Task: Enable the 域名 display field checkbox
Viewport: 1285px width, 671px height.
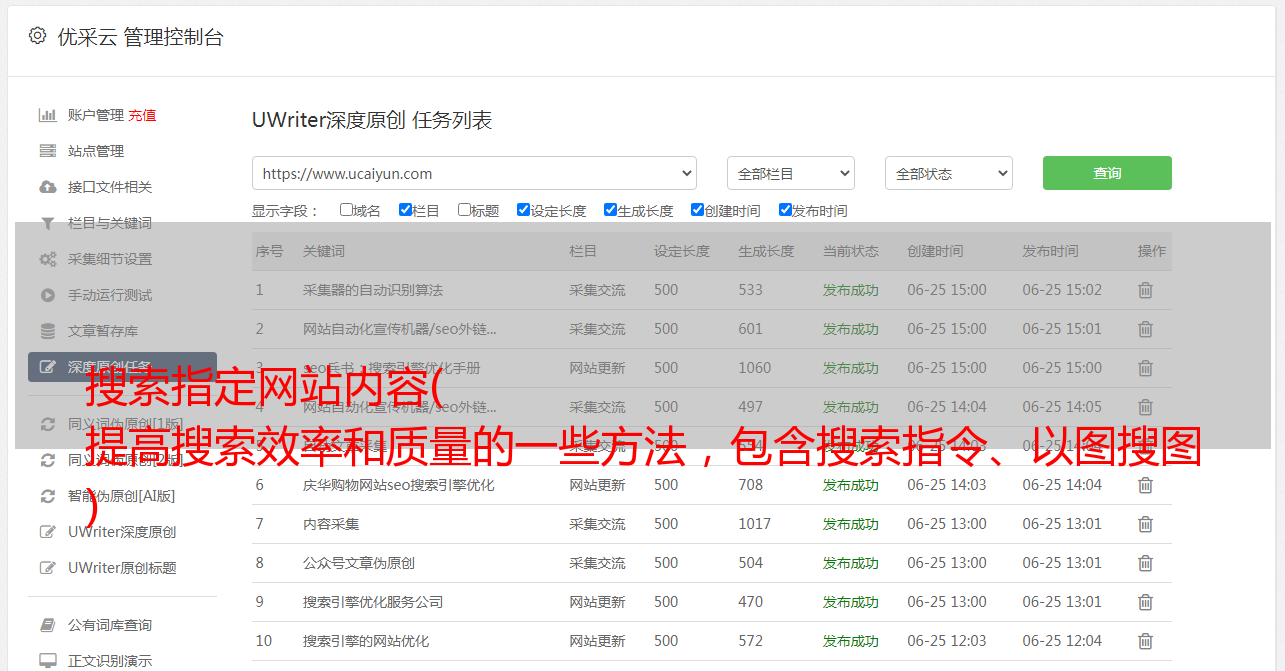Action: click(346, 210)
